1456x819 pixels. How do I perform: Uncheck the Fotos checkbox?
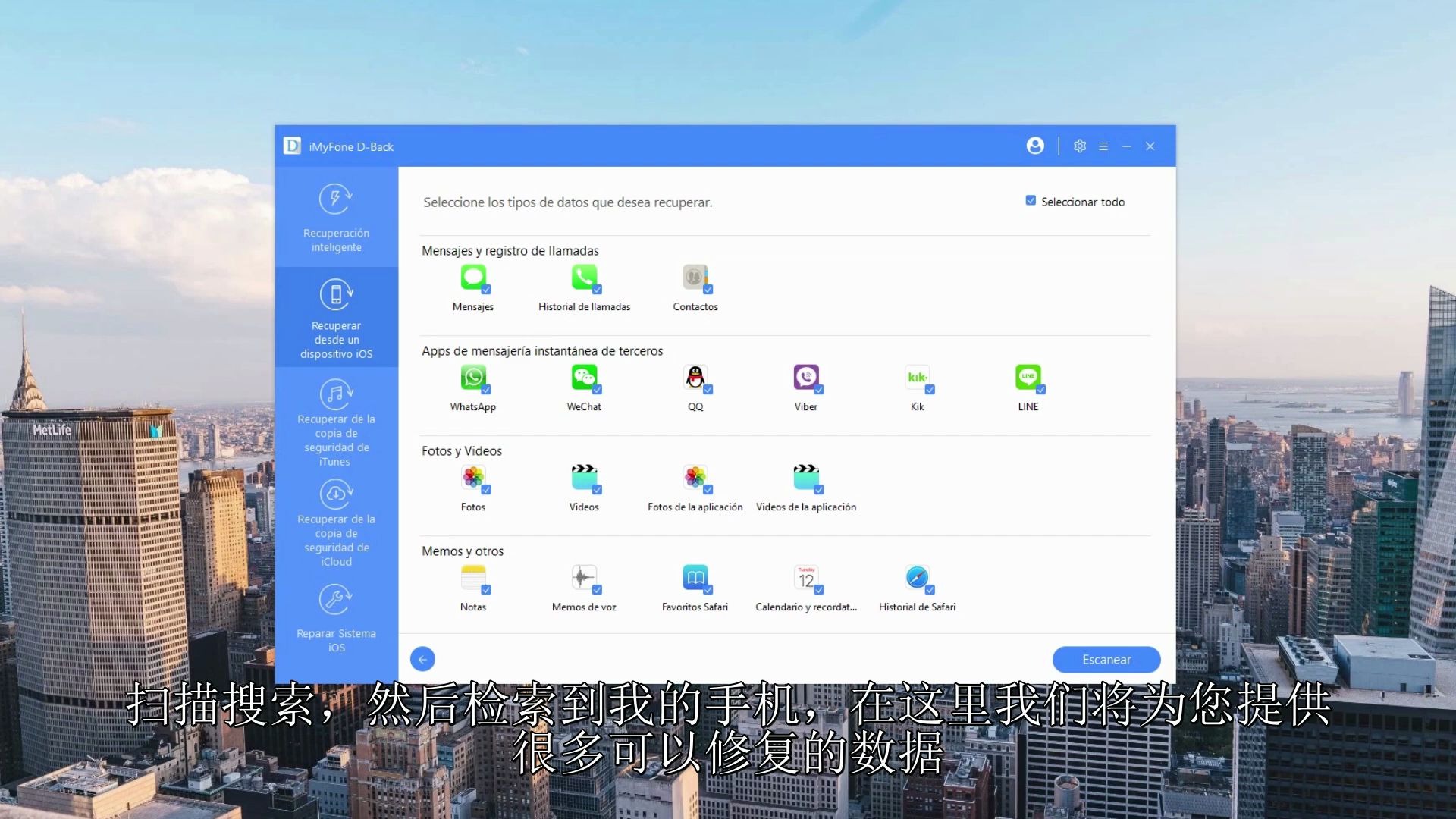pyautogui.click(x=486, y=490)
